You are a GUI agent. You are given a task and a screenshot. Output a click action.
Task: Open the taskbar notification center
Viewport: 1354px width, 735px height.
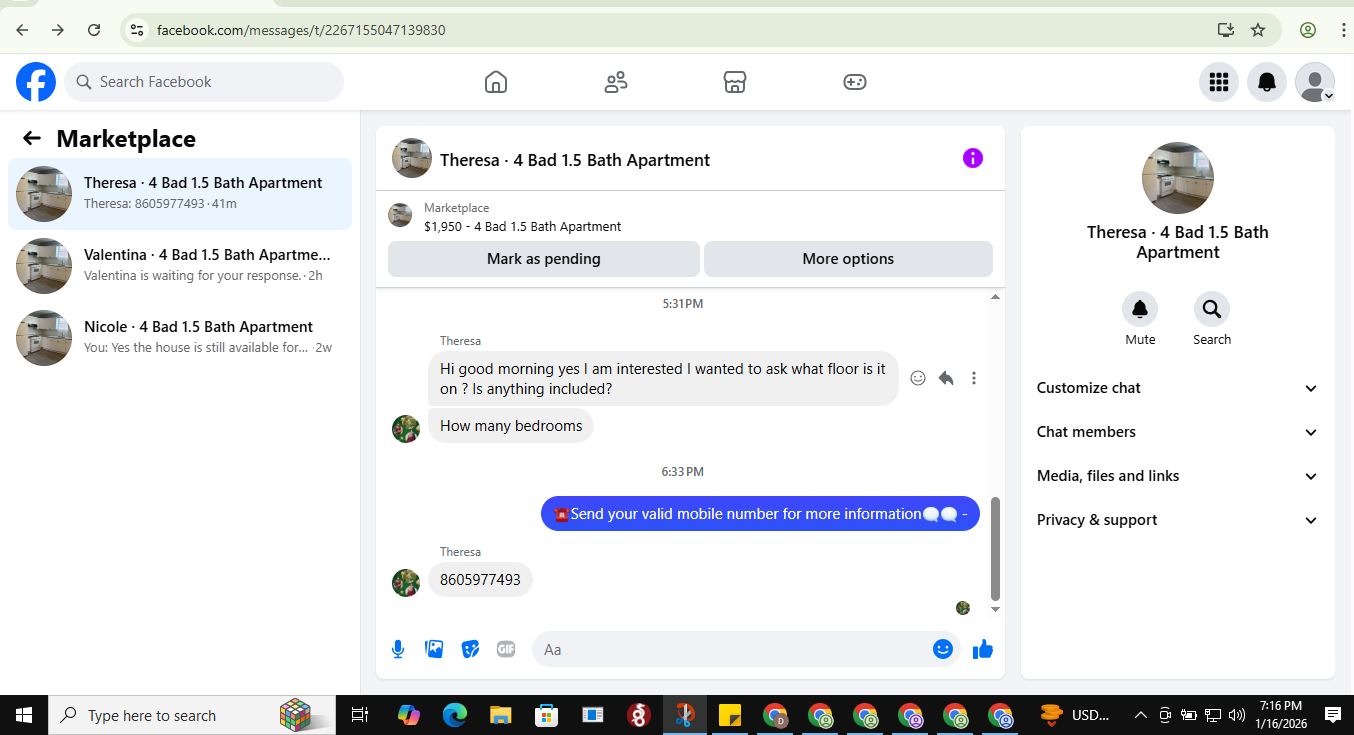pos(1332,715)
